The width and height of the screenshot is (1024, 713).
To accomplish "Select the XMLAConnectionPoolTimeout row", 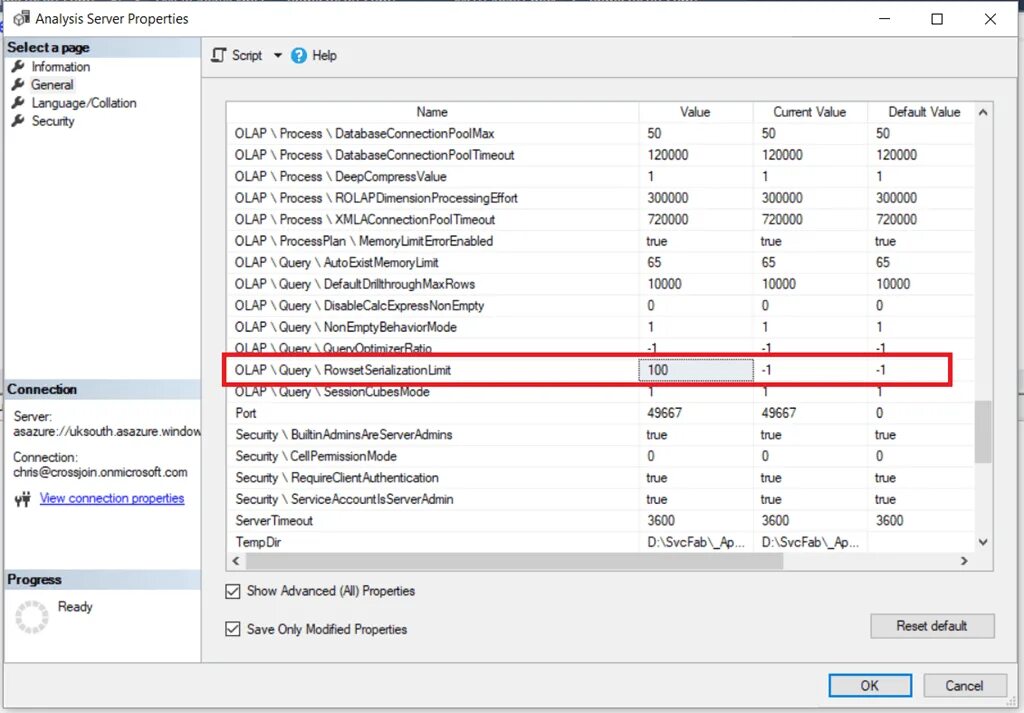I will (x=600, y=219).
